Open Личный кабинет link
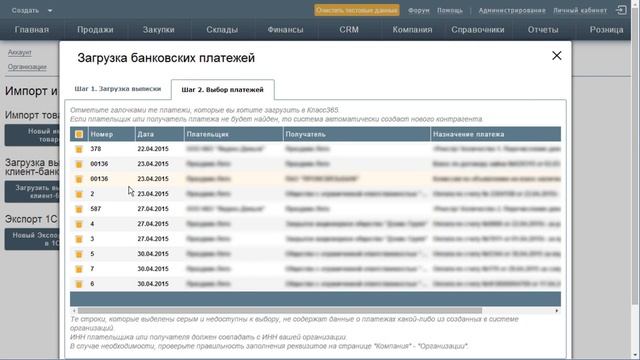The image size is (640, 360). point(580,10)
